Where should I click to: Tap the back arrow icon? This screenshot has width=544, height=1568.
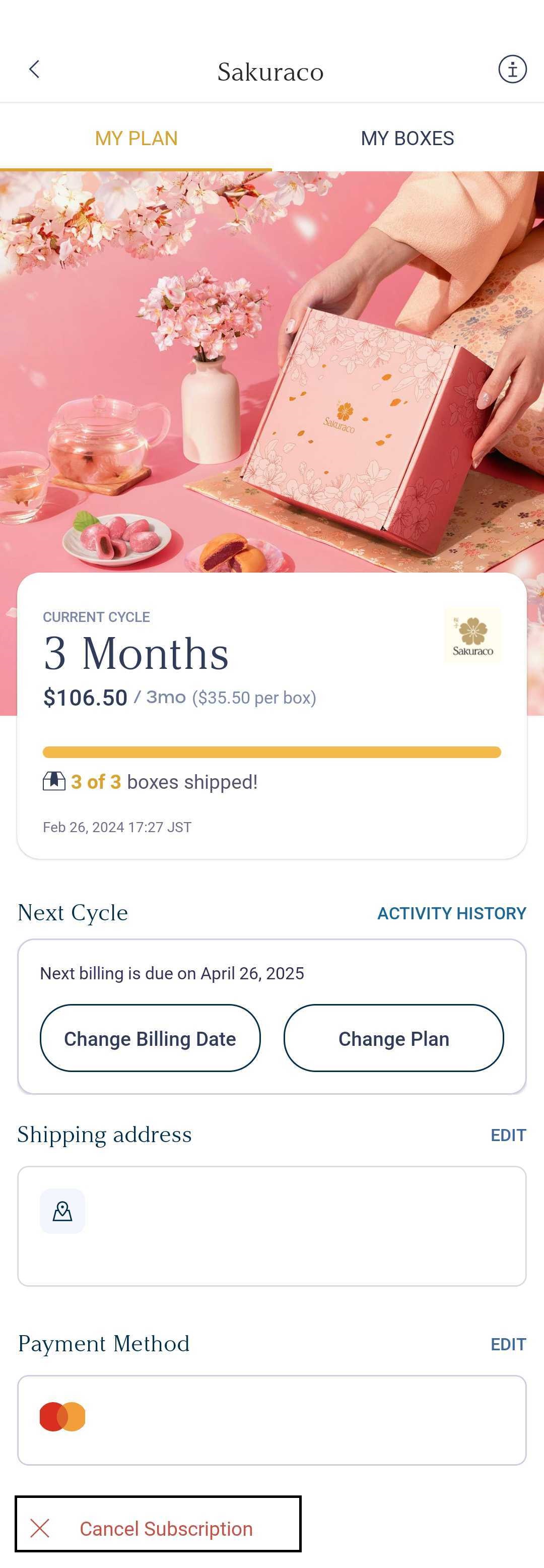point(34,70)
